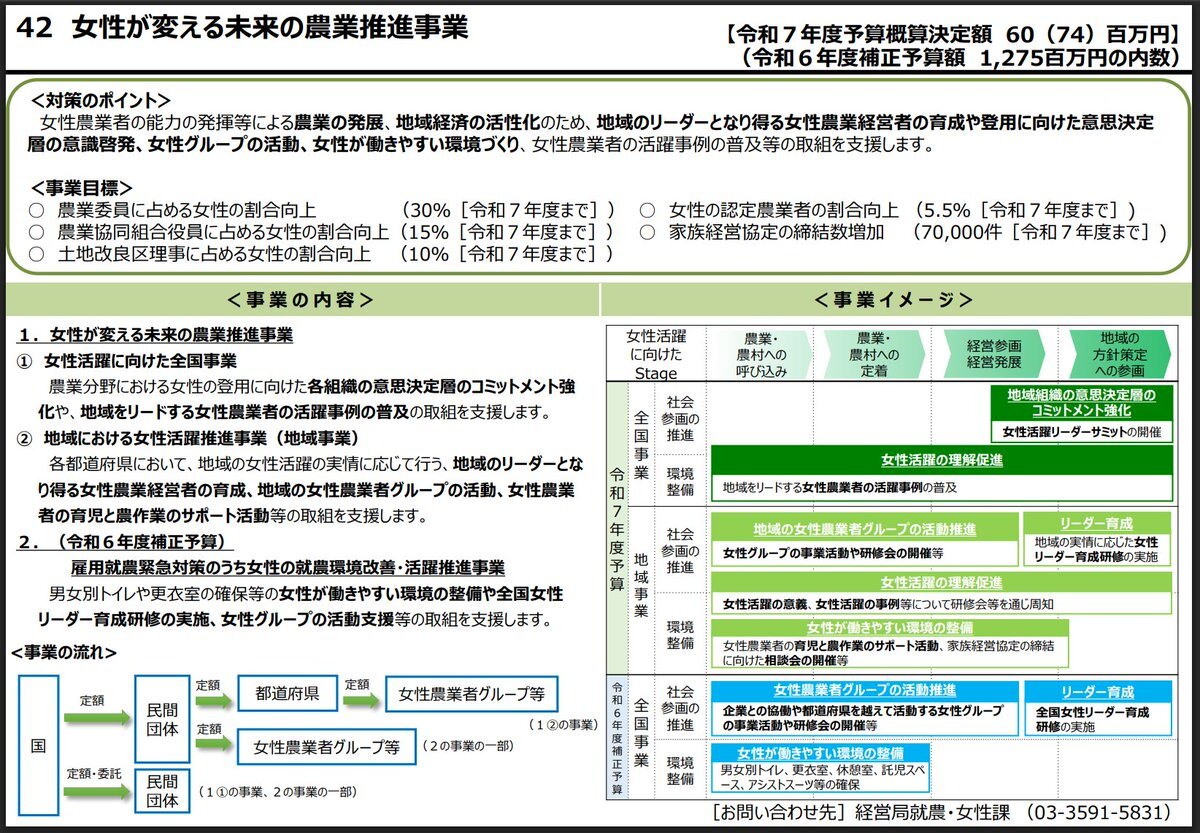Click the '国' box in the flow diagram

pos(38,745)
